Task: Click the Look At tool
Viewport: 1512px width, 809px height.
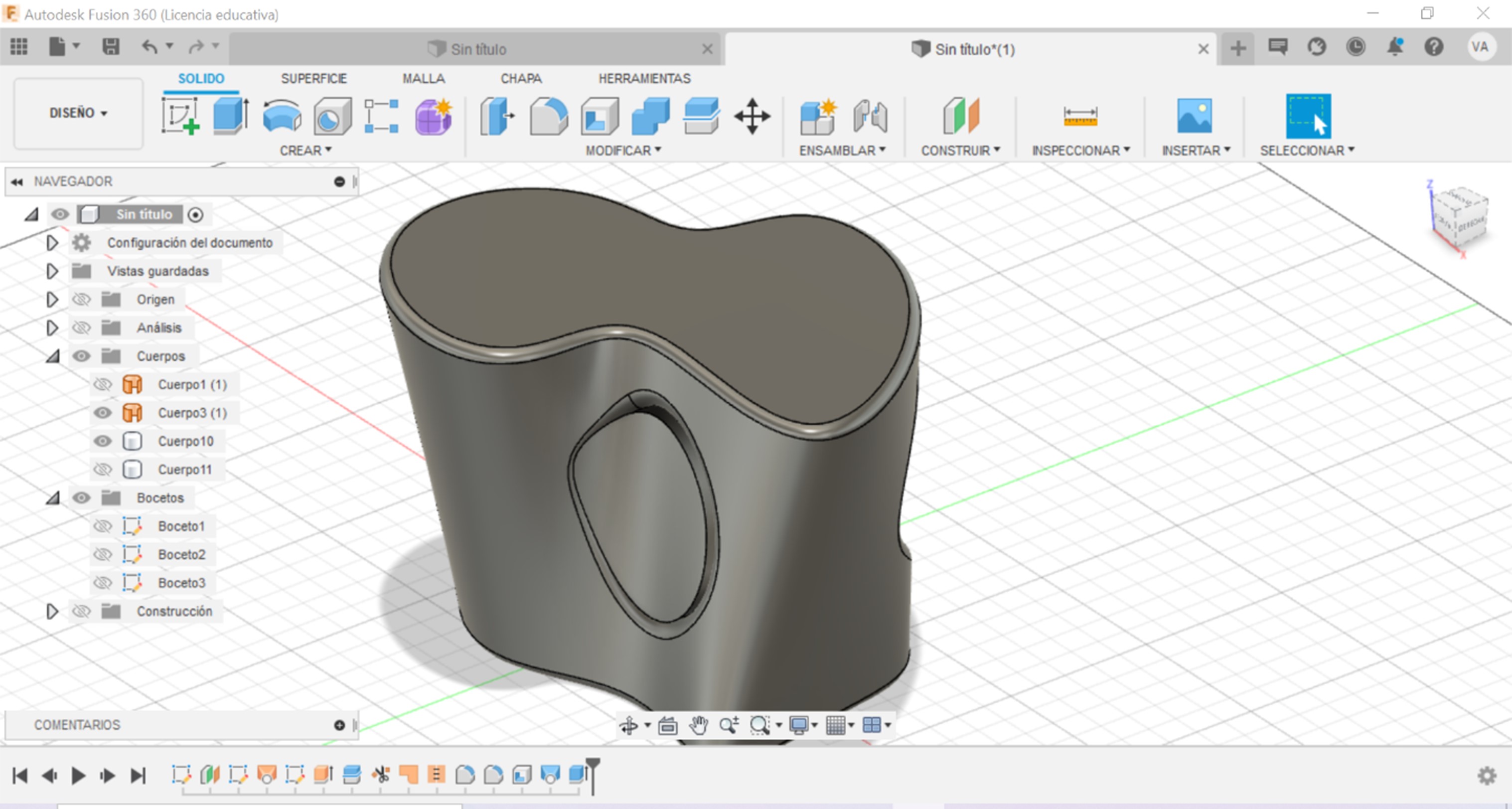Action: point(667,726)
